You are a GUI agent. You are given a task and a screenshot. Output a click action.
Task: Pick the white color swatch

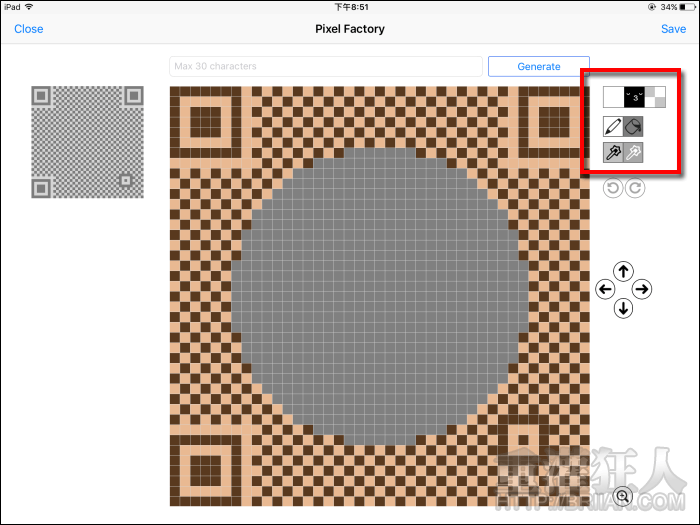[612, 97]
